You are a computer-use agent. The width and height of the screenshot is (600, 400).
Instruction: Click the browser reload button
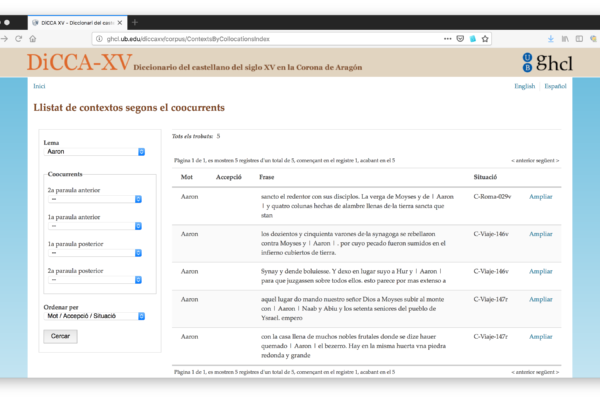tap(18, 39)
